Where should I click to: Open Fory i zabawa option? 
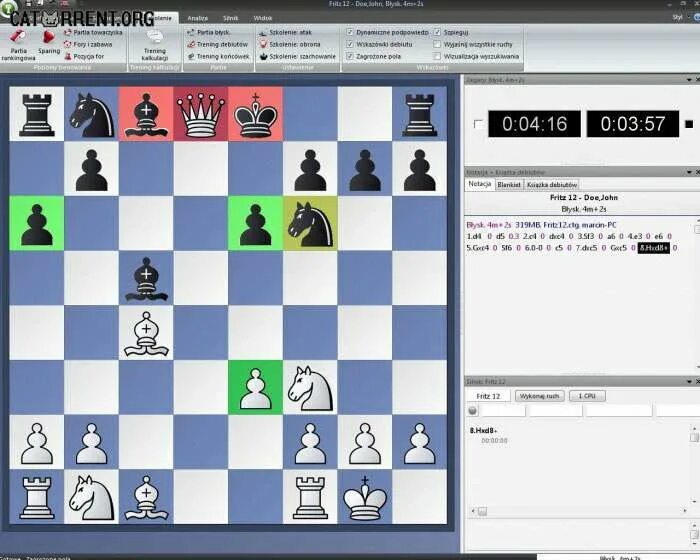pos(88,44)
